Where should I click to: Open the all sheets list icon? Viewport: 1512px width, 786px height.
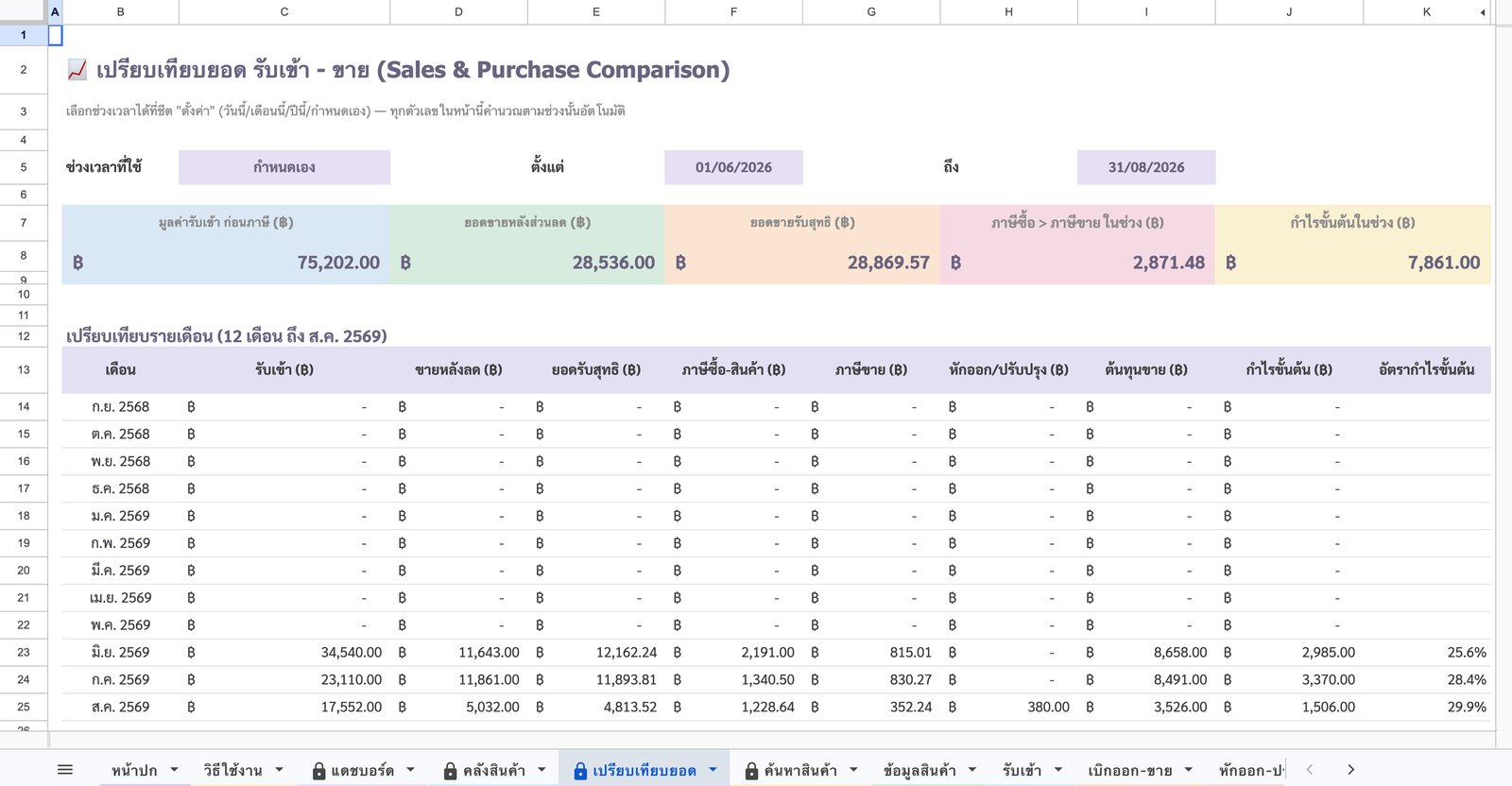pyautogui.click(x=65, y=770)
